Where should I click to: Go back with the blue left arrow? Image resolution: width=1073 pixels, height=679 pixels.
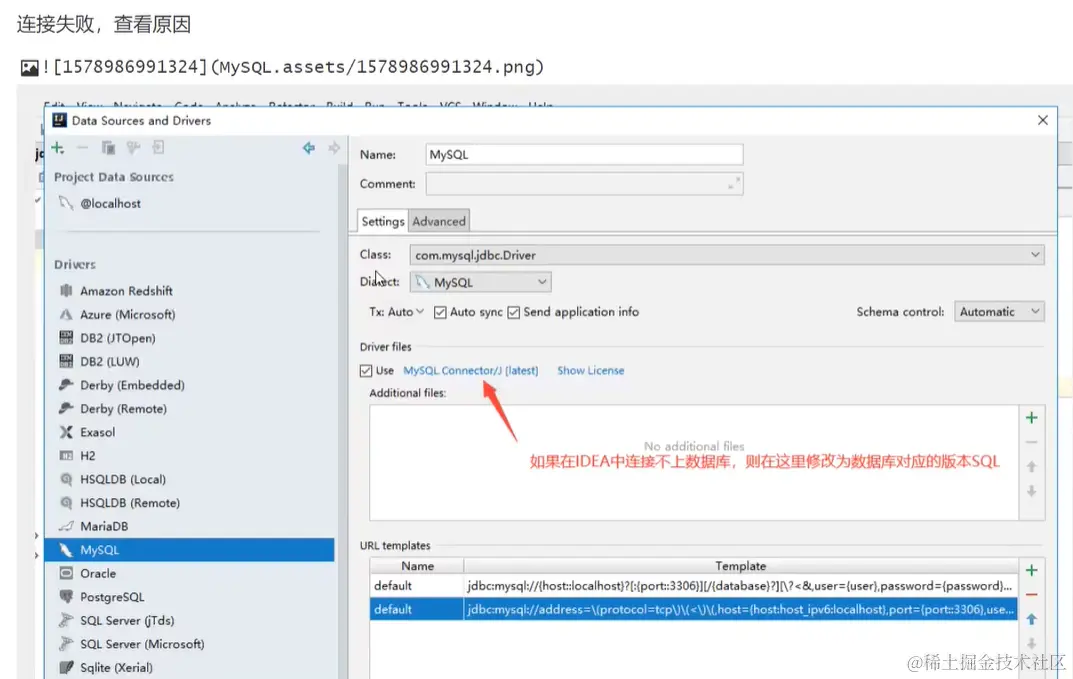pos(309,148)
